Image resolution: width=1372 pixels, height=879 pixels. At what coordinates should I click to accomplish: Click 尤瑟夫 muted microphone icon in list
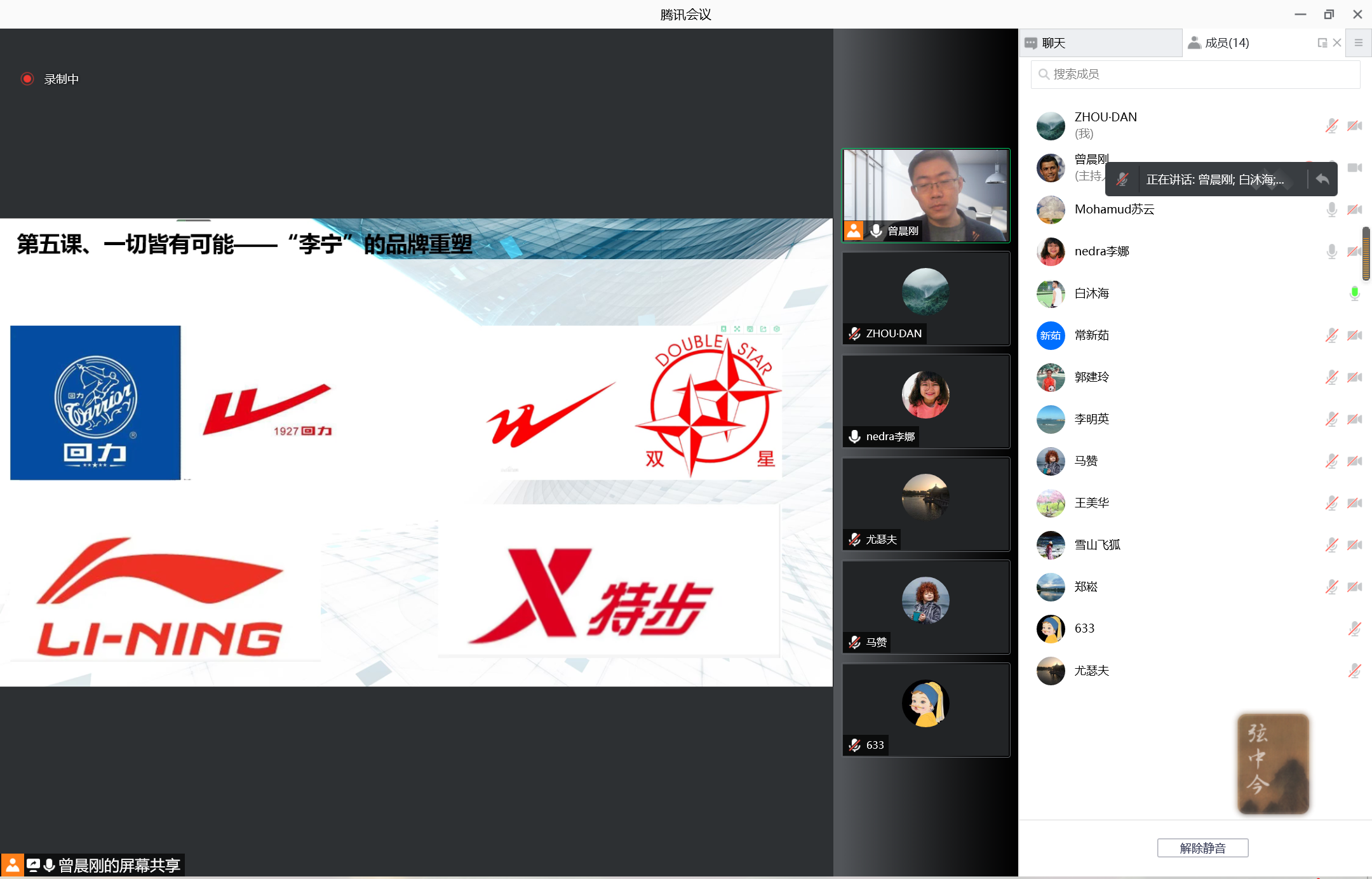pyautogui.click(x=1355, y=671)
